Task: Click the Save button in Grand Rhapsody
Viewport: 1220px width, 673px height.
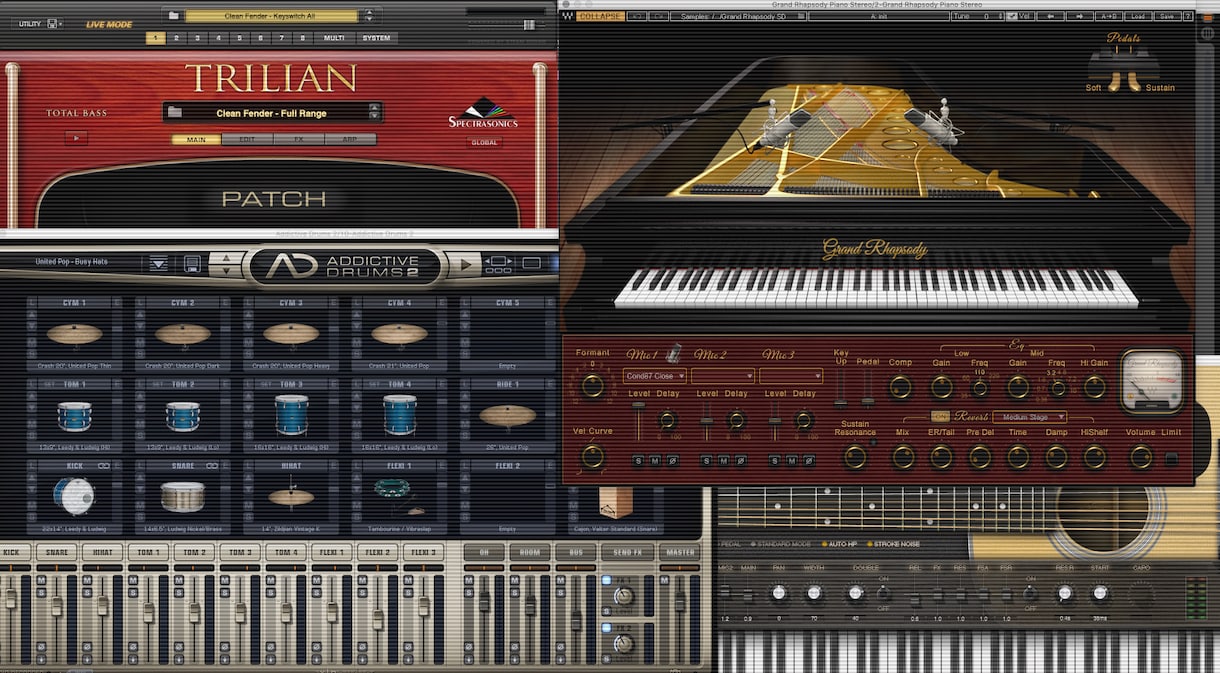Action: click(x=1166, y=16)
